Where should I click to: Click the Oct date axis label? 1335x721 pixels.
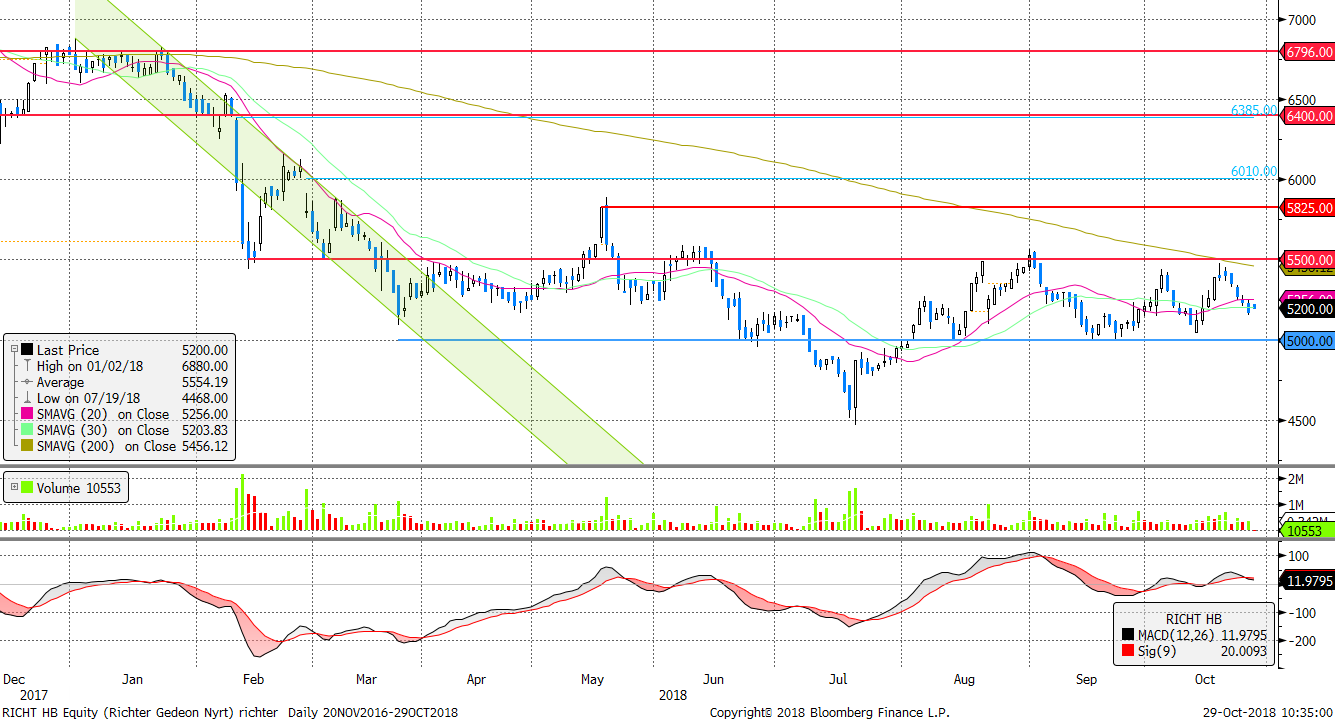[x=1205, y=679]
